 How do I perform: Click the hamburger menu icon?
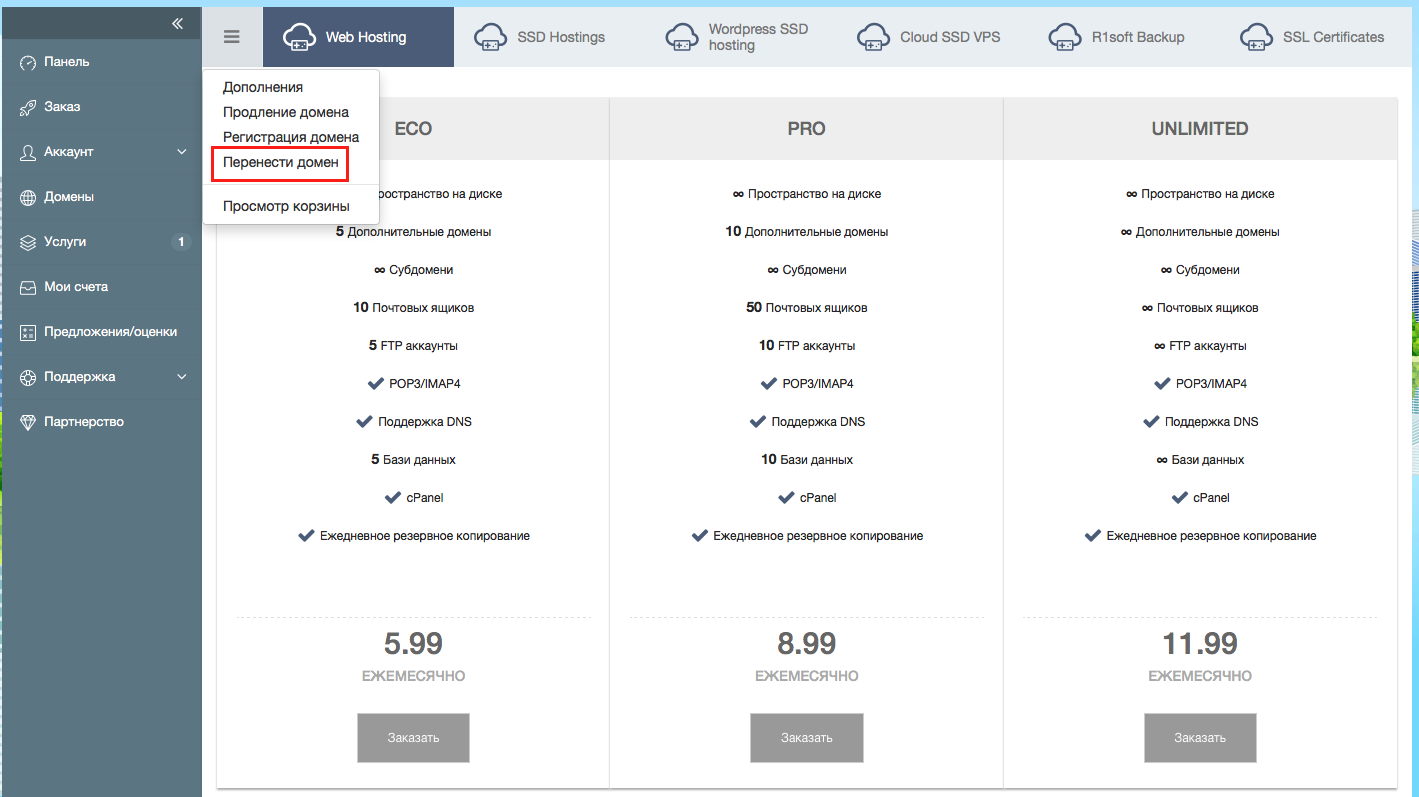tap(232, 37)
